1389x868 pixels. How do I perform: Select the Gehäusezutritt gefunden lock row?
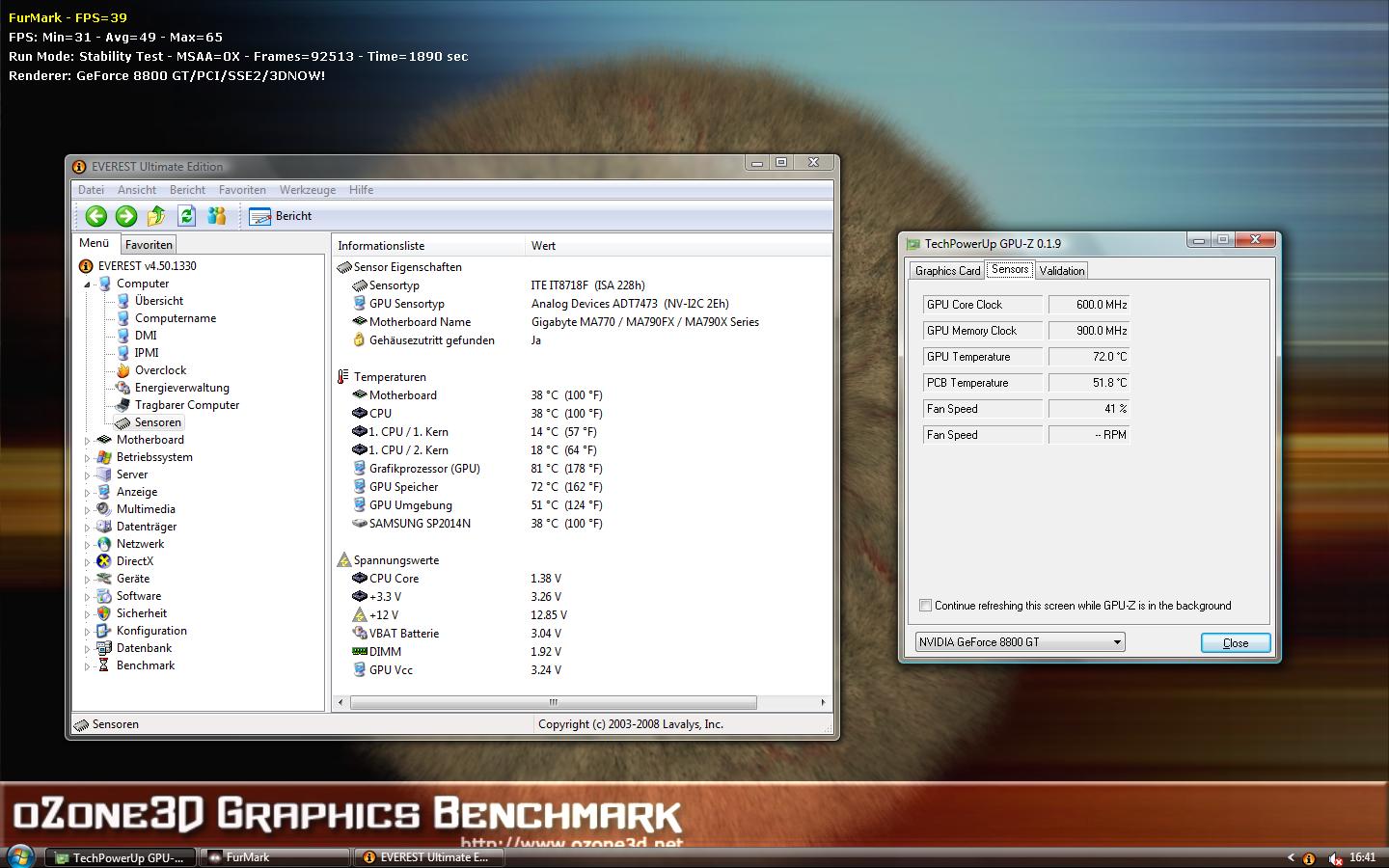pos(583,340)
